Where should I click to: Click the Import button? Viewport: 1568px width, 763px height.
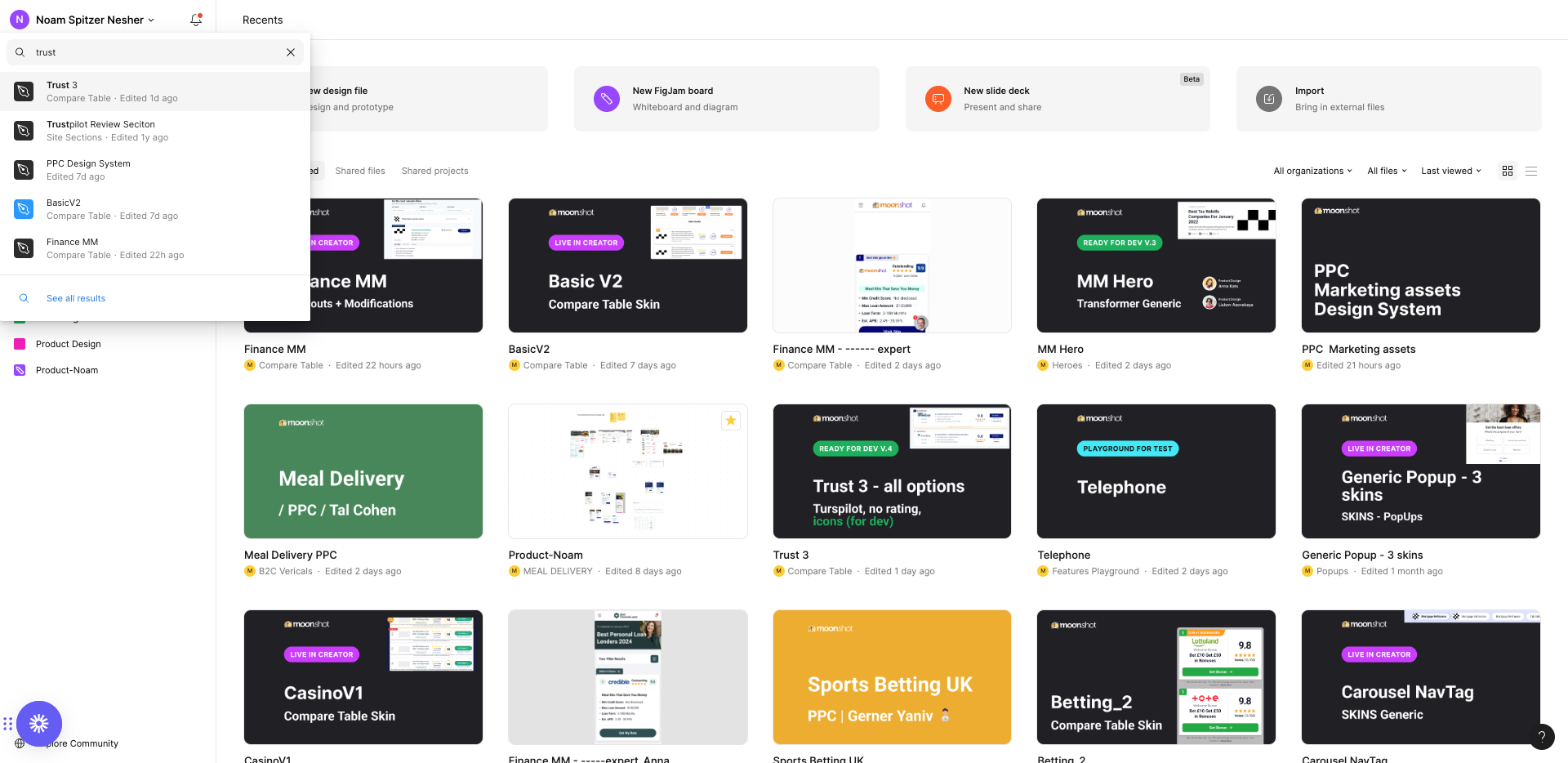(x=1388, y=99)
